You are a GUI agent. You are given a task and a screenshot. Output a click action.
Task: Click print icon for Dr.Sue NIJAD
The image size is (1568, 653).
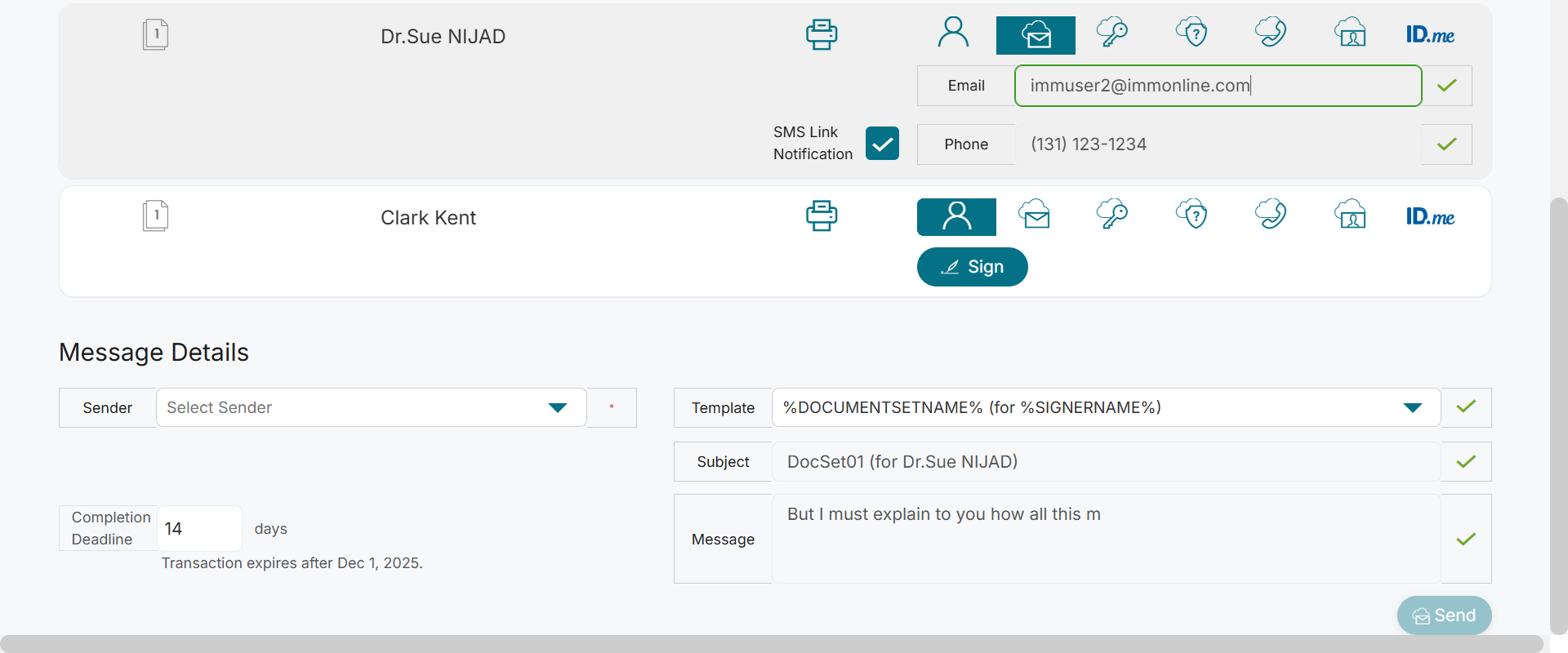(821, 34)
